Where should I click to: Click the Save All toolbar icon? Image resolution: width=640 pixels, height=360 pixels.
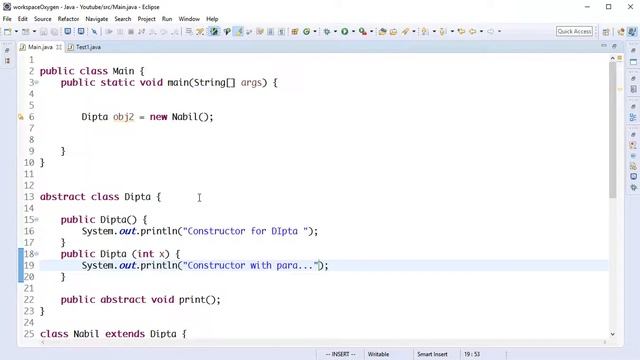pos(54,31)
